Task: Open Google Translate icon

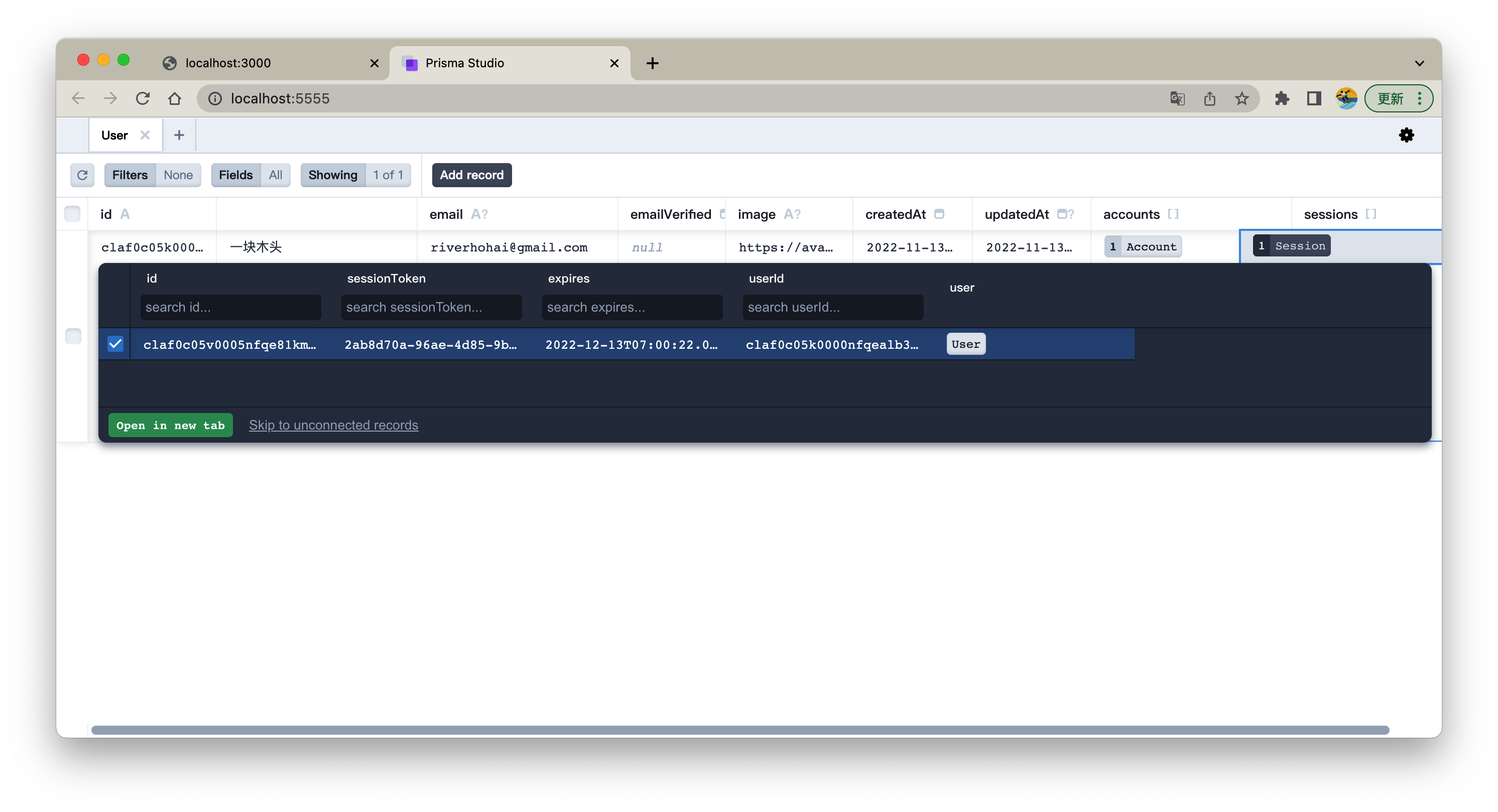Action: (1177, 99)
